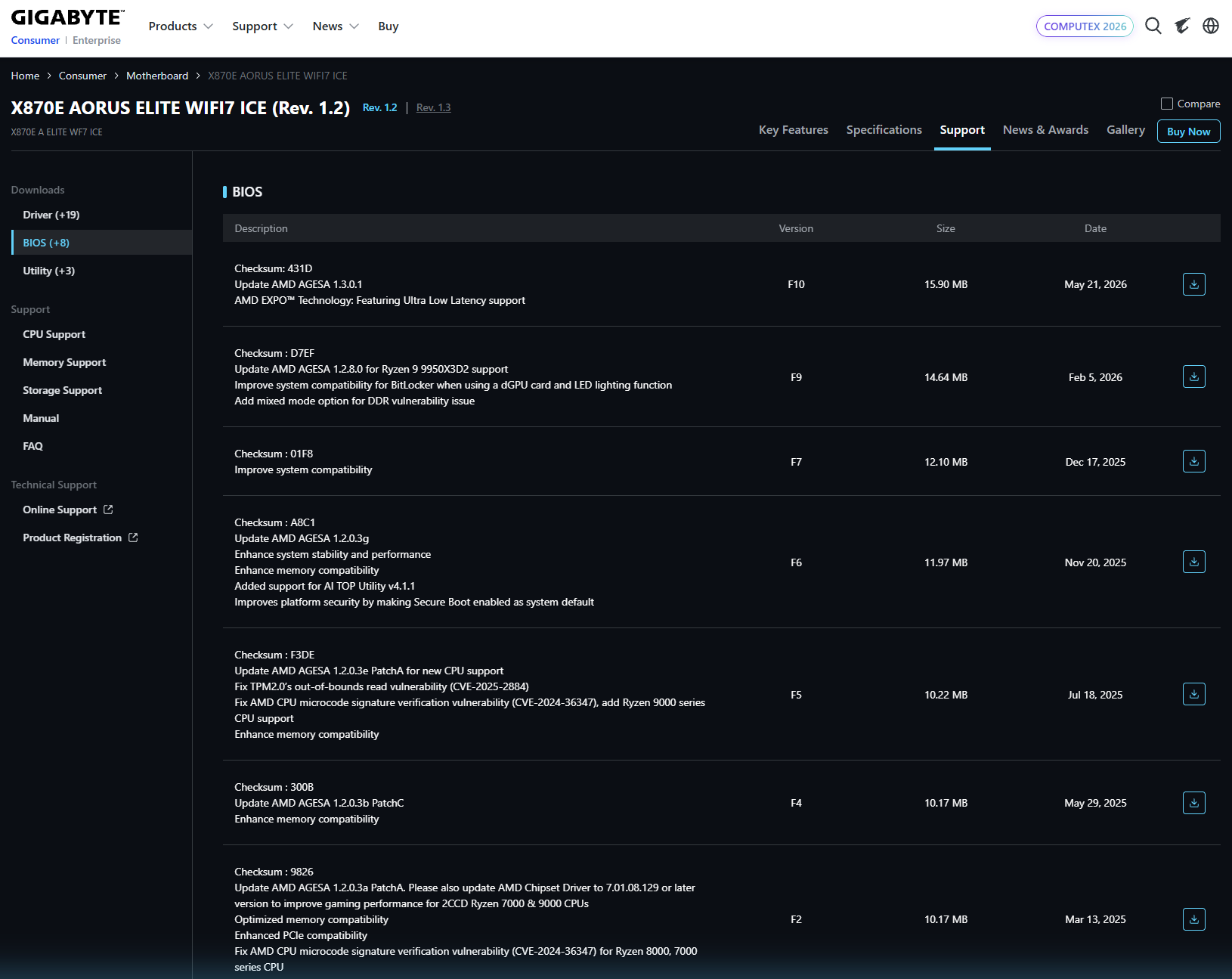Switch to Rev. 1.3 revision
Viewport: 1232px width, 979px height.
coord(433,107)
